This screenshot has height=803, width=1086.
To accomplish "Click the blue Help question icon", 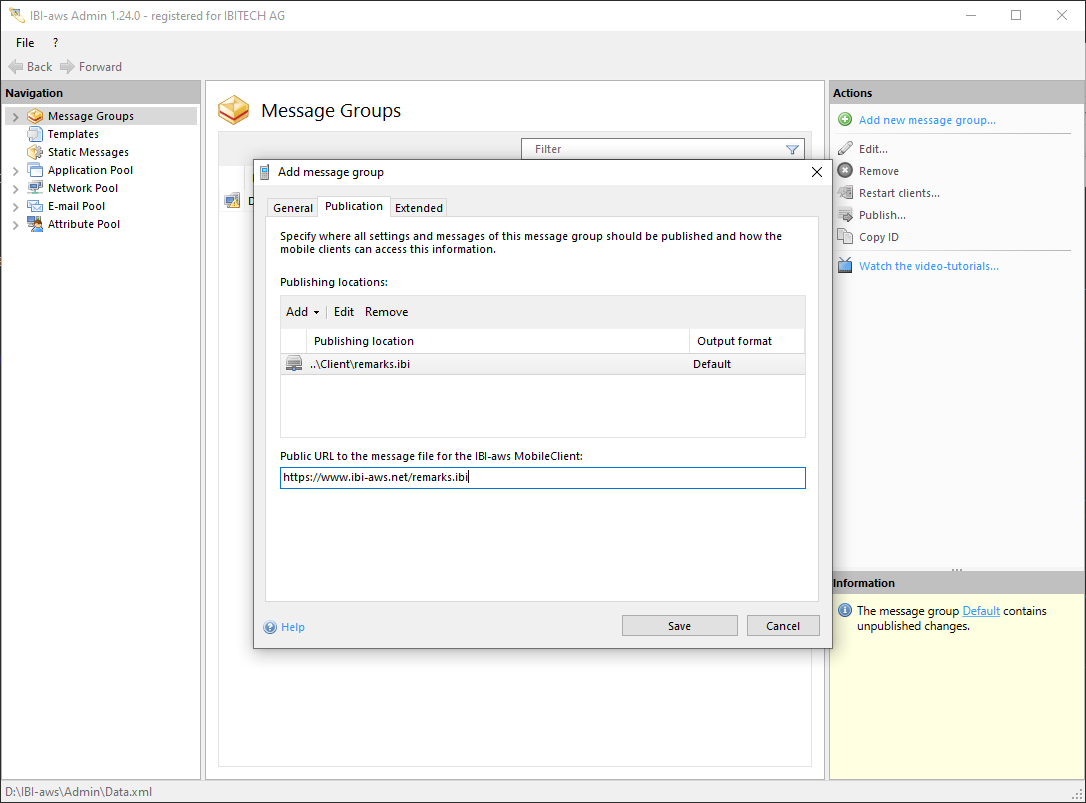I will coord(270,627).
